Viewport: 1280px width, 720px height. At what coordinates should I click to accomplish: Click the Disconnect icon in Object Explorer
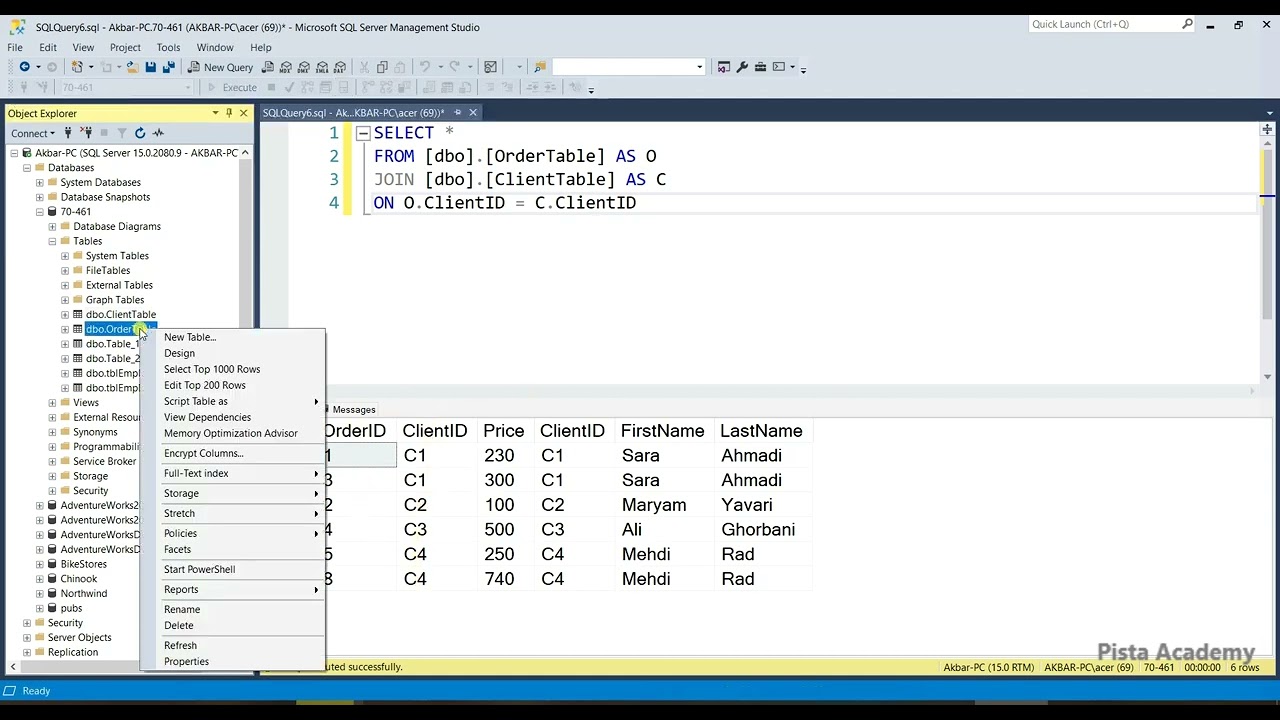[x=86, y=133]
